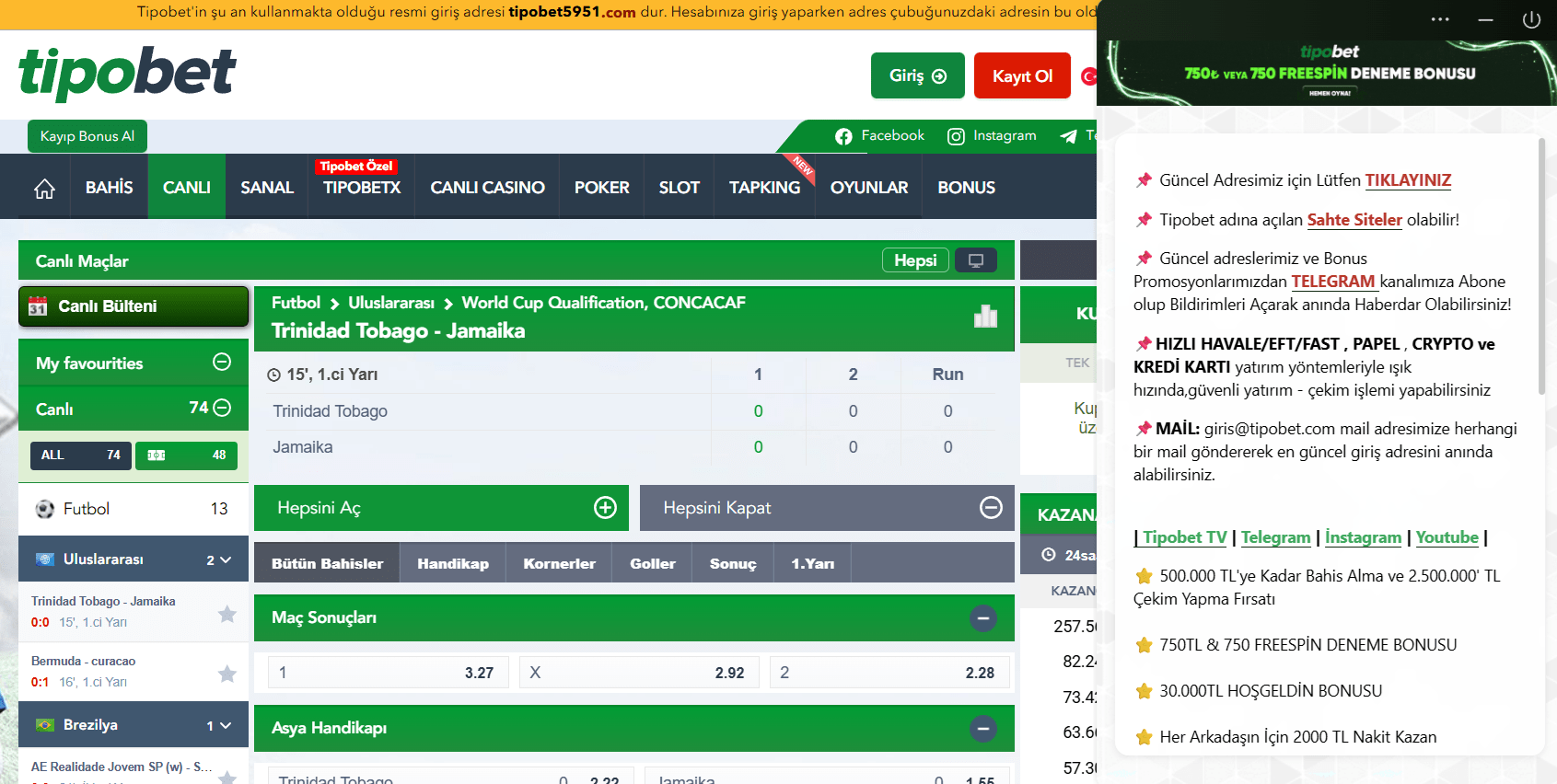Screen dimensions: 1557x784
Task: Click the home icon in navigation bar
Action: 44,188
